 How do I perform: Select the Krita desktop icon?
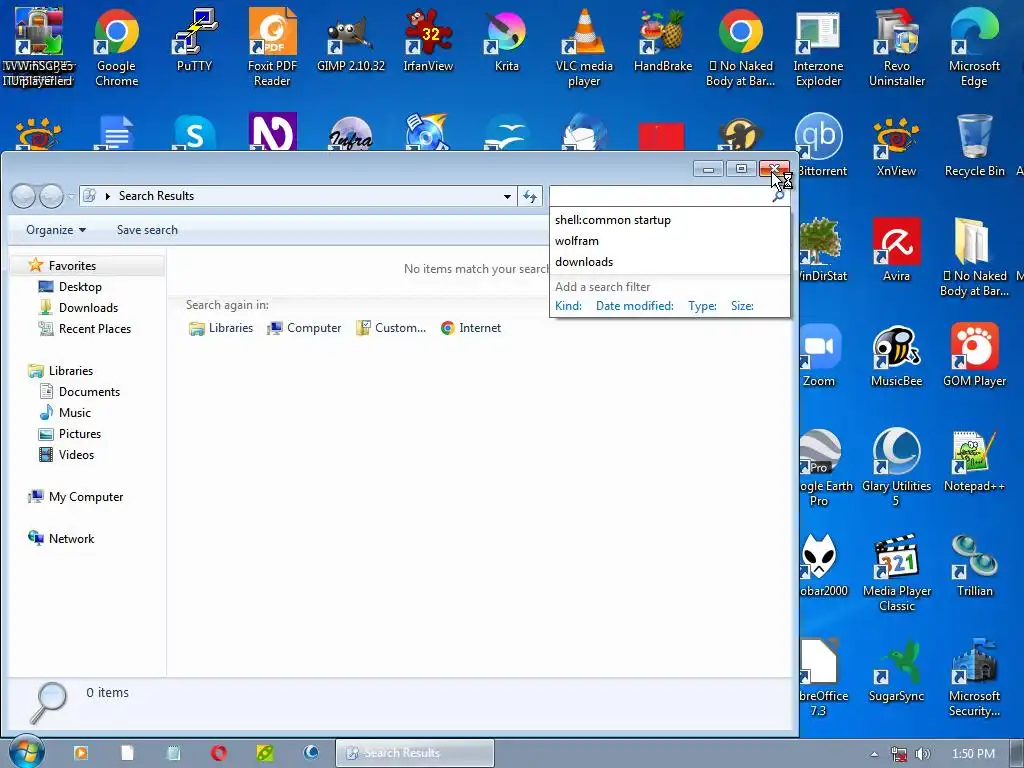(507, 40)
